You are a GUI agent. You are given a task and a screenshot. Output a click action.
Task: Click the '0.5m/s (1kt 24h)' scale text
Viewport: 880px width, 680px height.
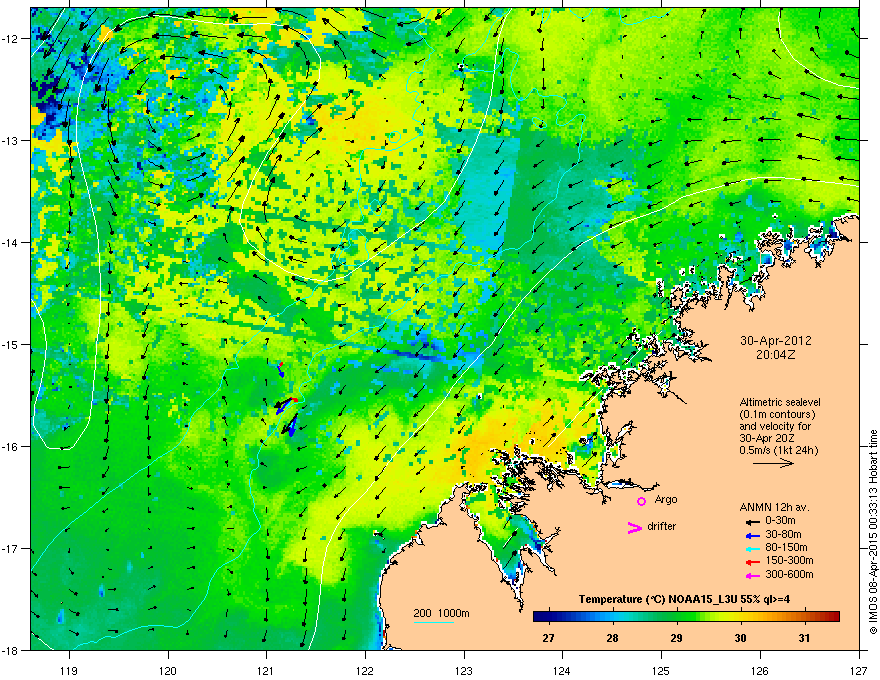[778, 450]
